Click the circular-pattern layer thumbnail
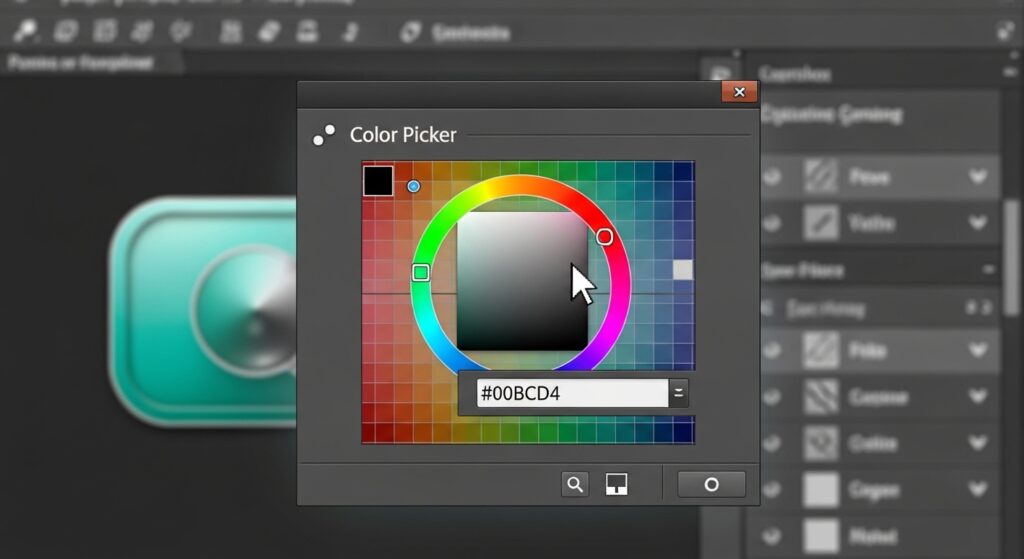The width and height of the screenshot is (1024, 559). coord(820,443)
